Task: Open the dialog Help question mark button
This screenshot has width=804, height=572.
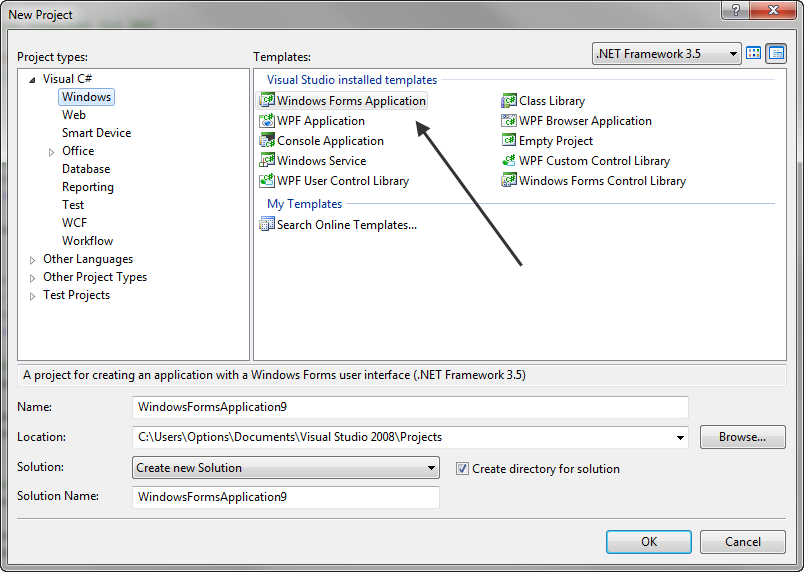Action: click(735, 10)
